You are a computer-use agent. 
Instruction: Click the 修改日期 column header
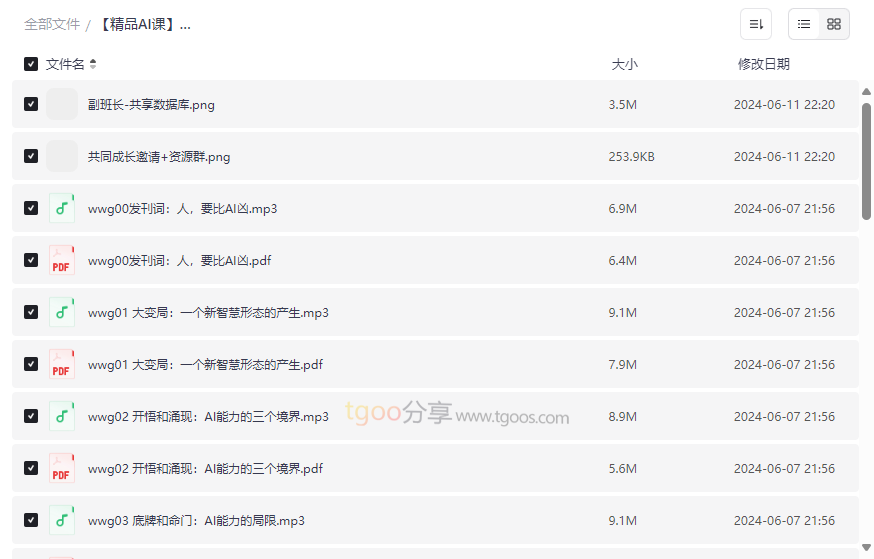tap(764, 64)
